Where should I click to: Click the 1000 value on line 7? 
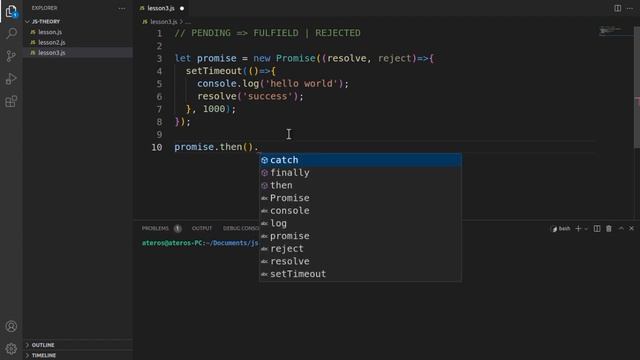(214, 109)
